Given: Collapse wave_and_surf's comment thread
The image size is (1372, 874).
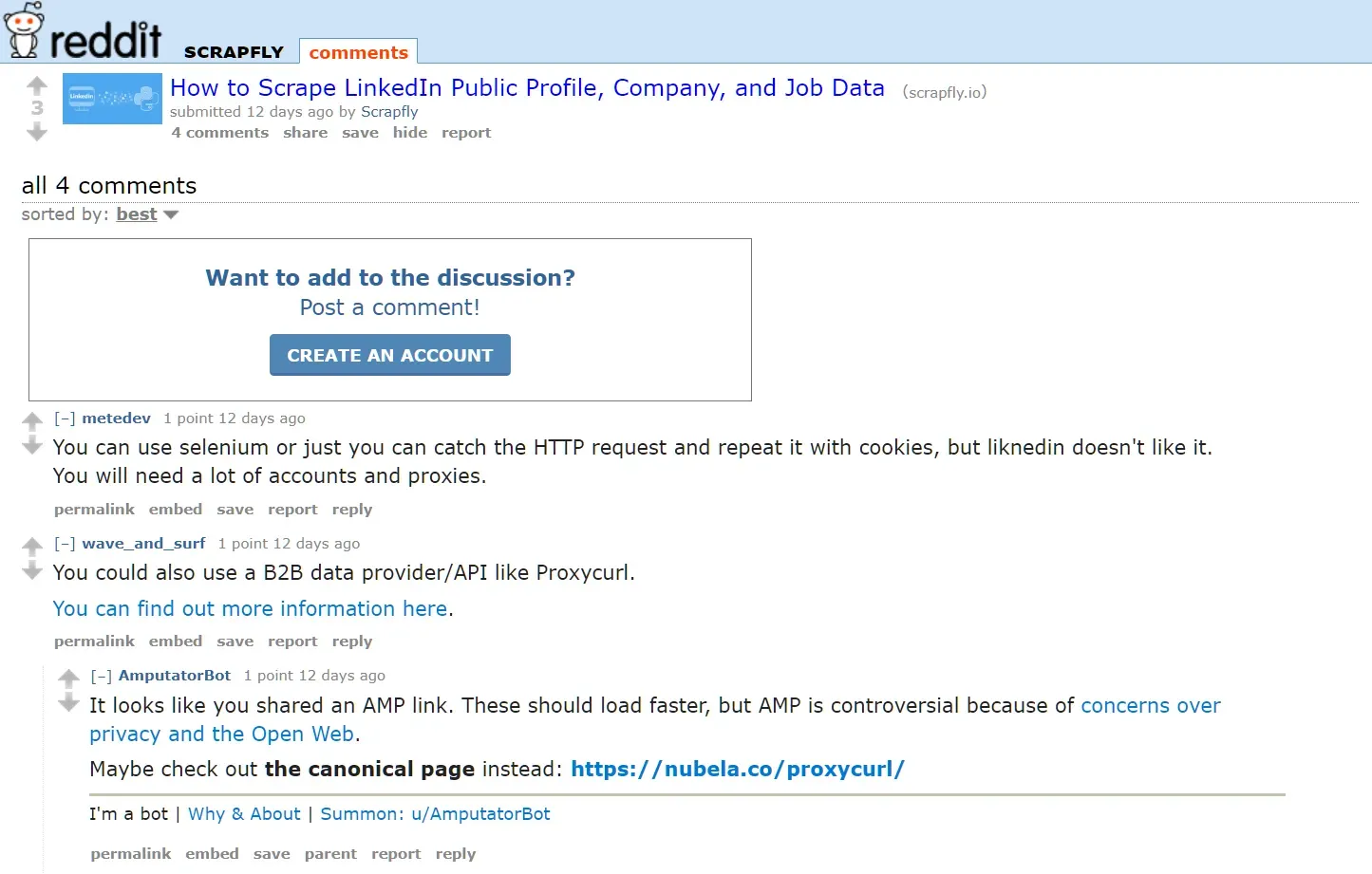Looking at the screenshot, I should [65, 543].
